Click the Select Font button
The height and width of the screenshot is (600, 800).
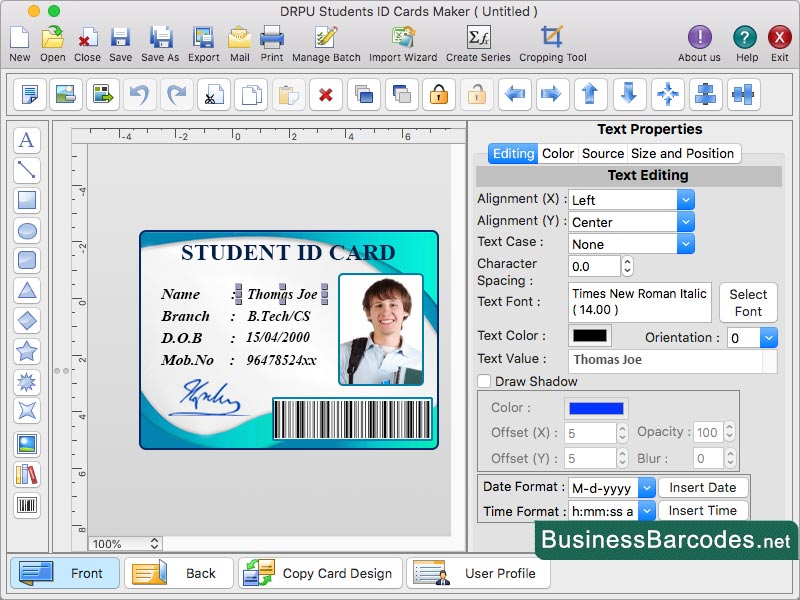pyautogui.click(x=748, y=301)
